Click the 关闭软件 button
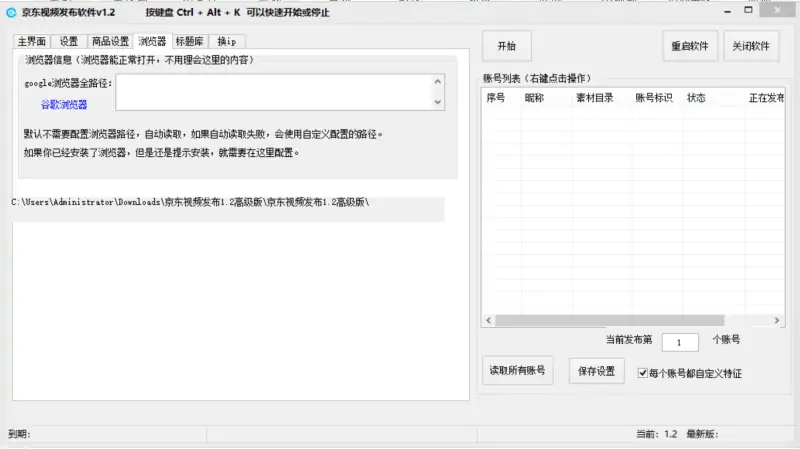Image resolution: width=800 pixels, height=449 pixels. click(x=751, y=46)
